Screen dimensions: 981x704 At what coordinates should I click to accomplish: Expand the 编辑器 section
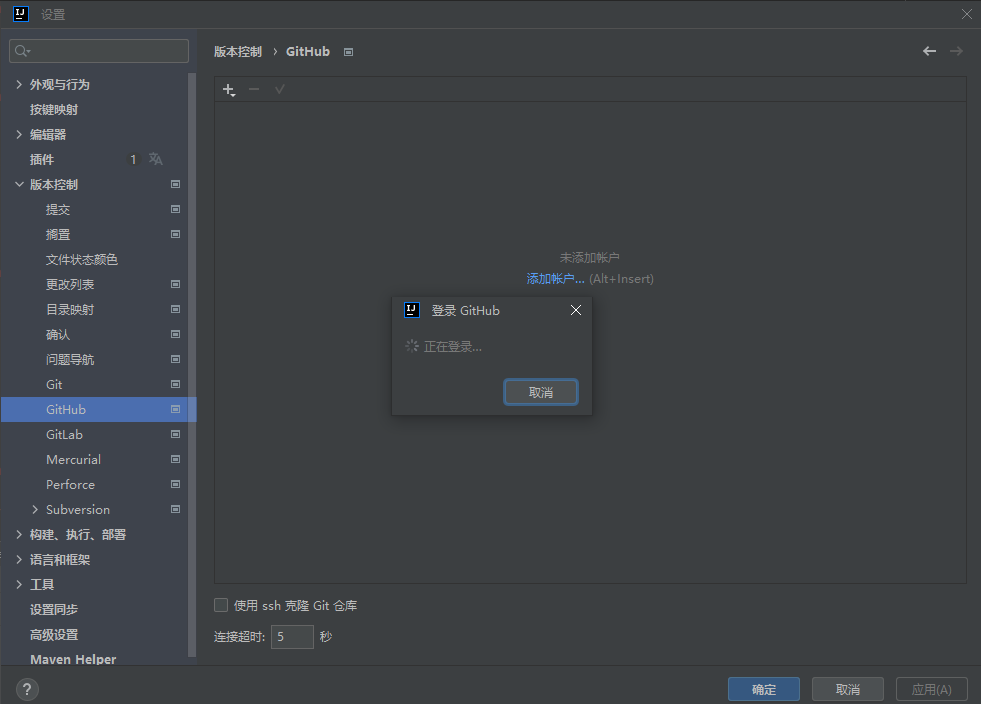(19, 135)
